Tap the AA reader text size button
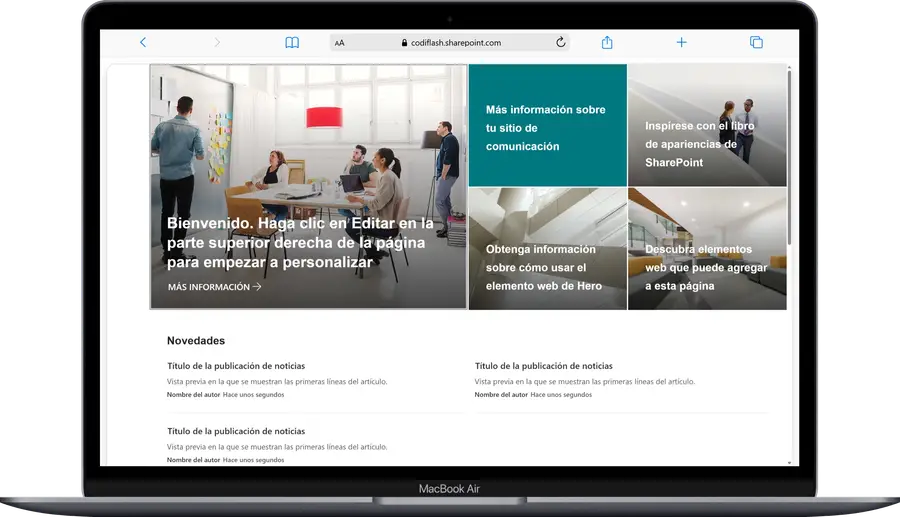Viewport: 900px width, 517px height. click(x=339, y=42)
